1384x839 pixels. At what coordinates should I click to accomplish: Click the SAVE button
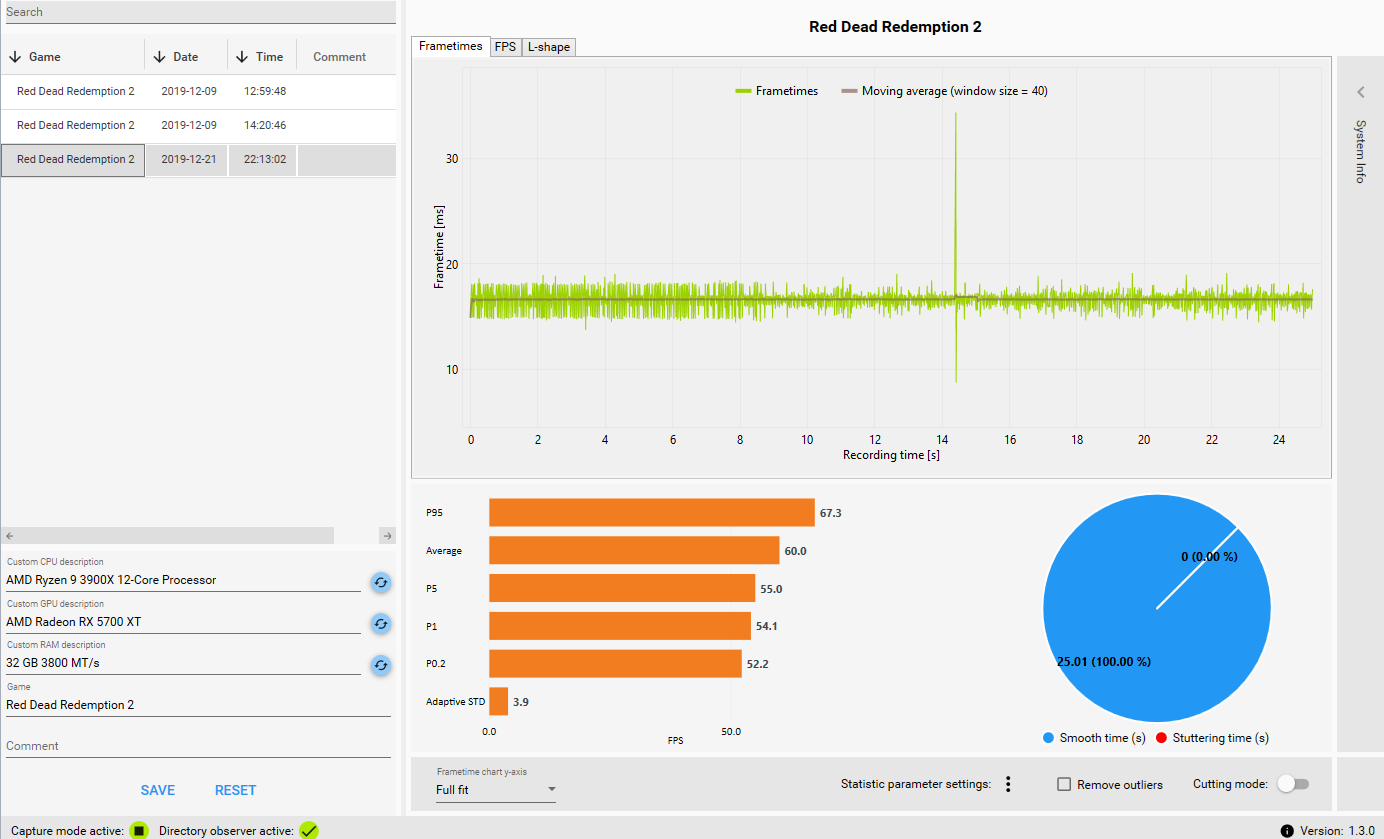158,790
